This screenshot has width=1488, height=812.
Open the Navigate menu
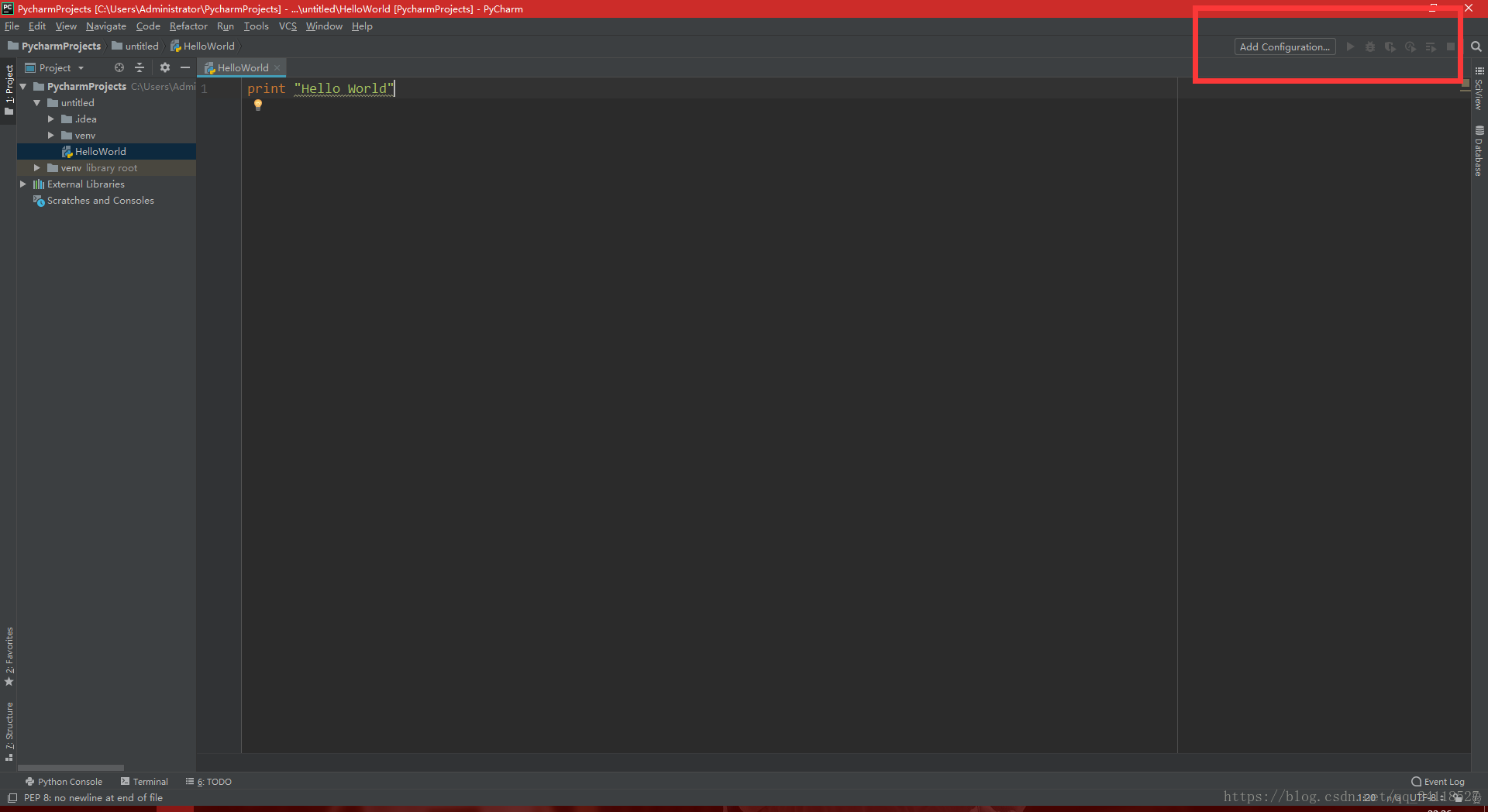106,26
